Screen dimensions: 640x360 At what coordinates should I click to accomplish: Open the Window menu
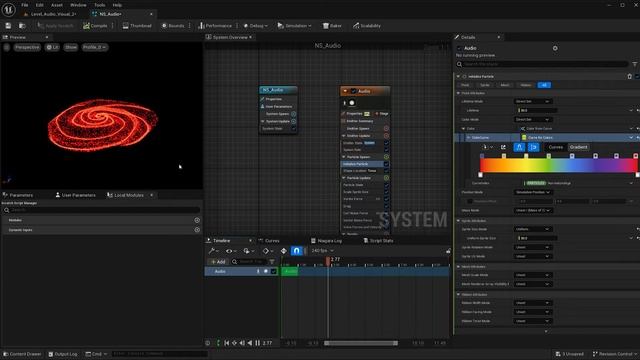tap(78, 5)
